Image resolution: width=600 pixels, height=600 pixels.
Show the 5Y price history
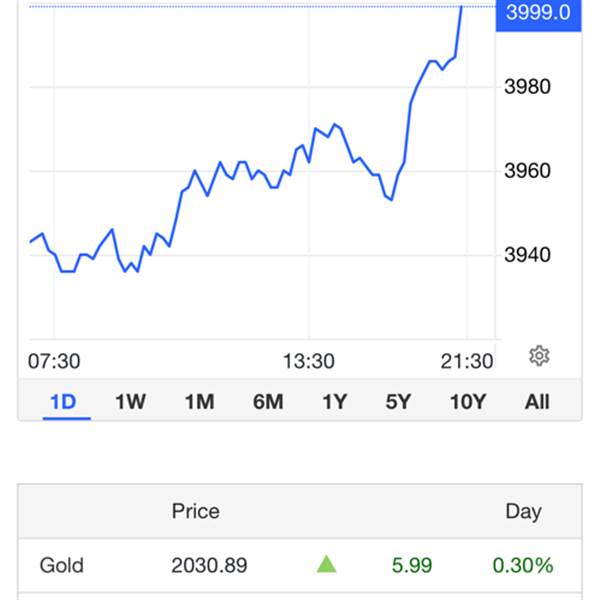(x=398, y=402)
